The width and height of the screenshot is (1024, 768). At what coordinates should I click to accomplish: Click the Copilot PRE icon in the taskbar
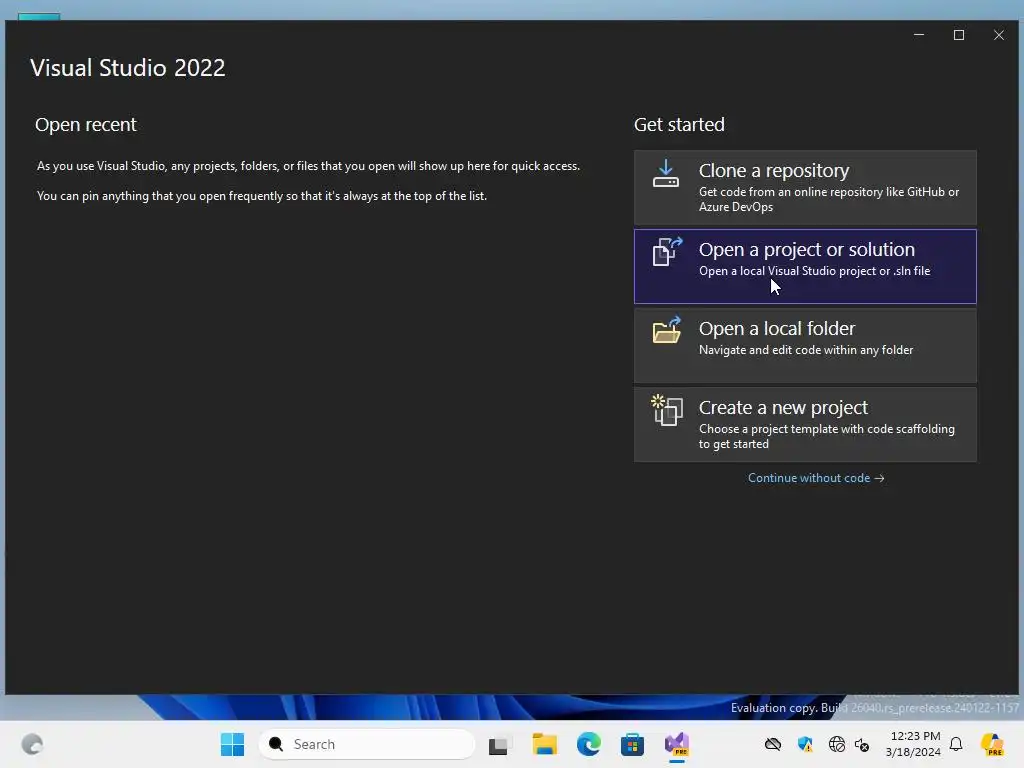(992, 744)
